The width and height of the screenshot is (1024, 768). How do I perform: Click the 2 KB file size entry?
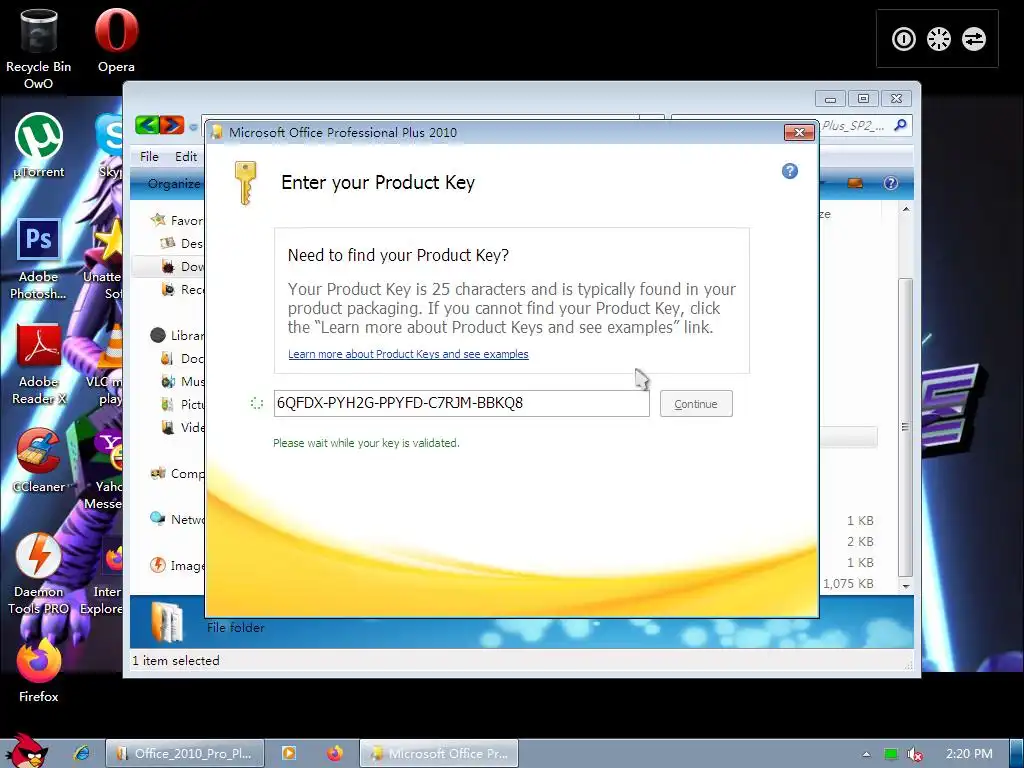point(860,541)
